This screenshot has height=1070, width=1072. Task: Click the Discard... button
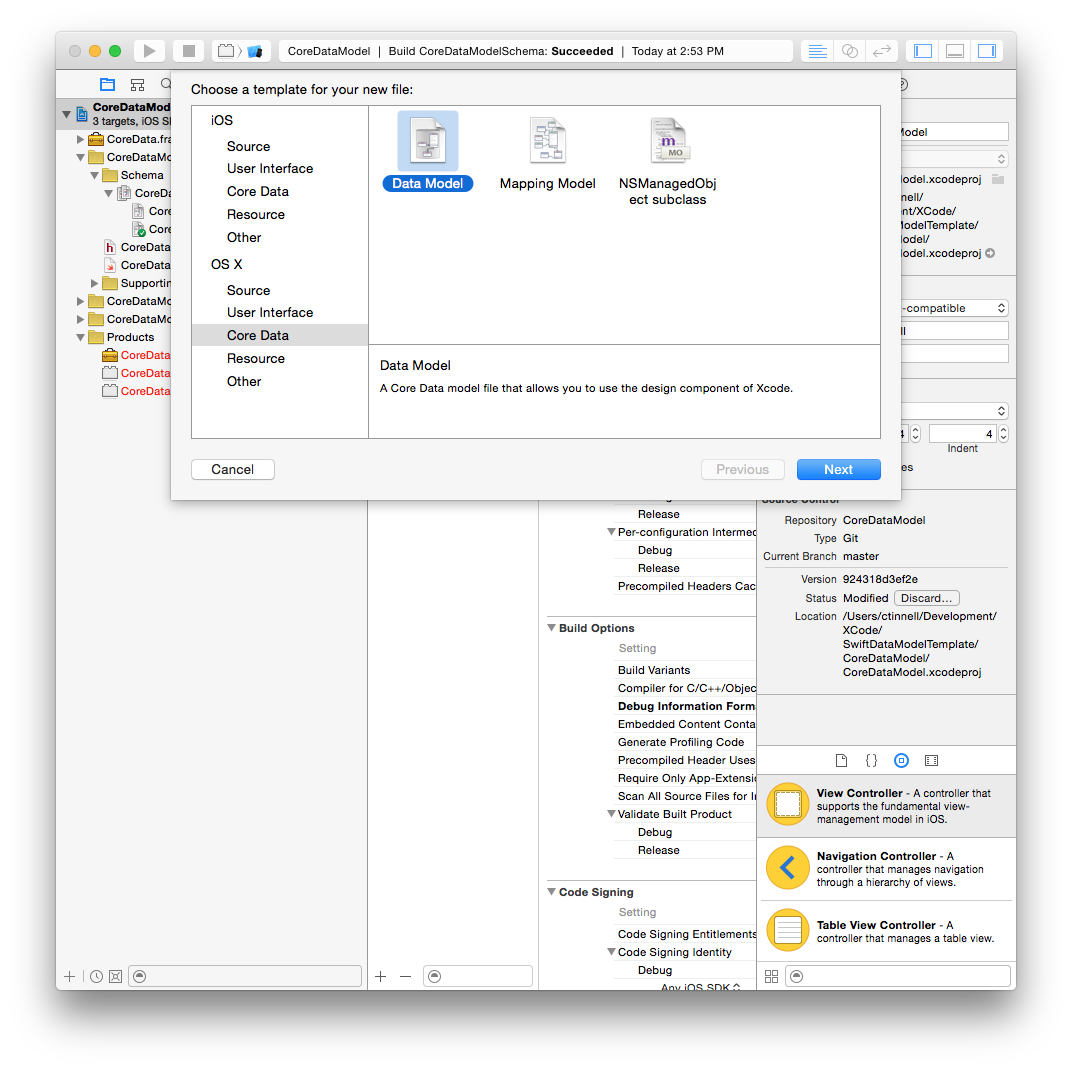926,598
